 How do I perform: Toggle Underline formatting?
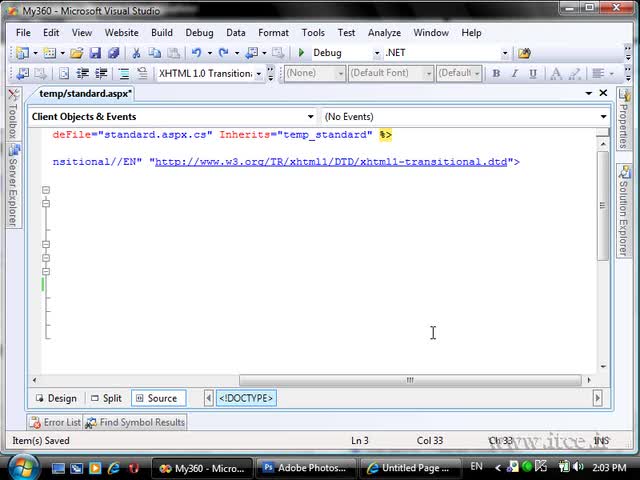[x=533, y=73]
